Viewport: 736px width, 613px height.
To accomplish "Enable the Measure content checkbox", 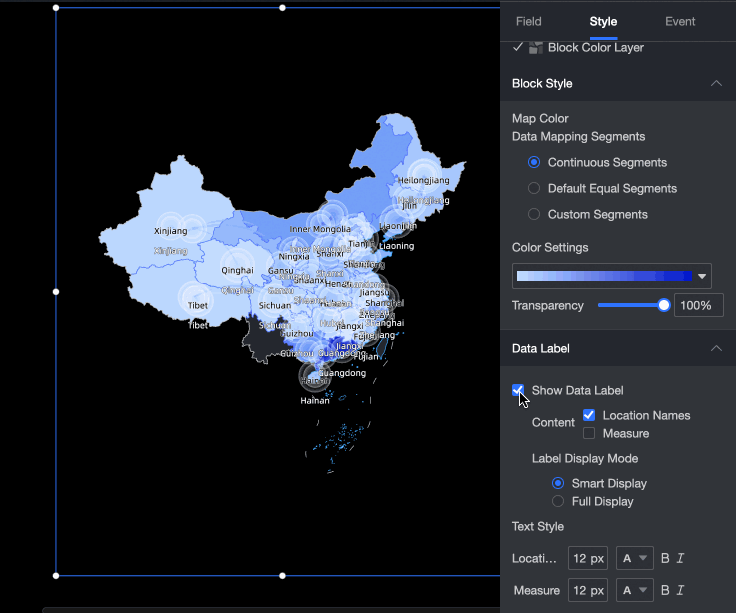I will (x=589, y=433).
